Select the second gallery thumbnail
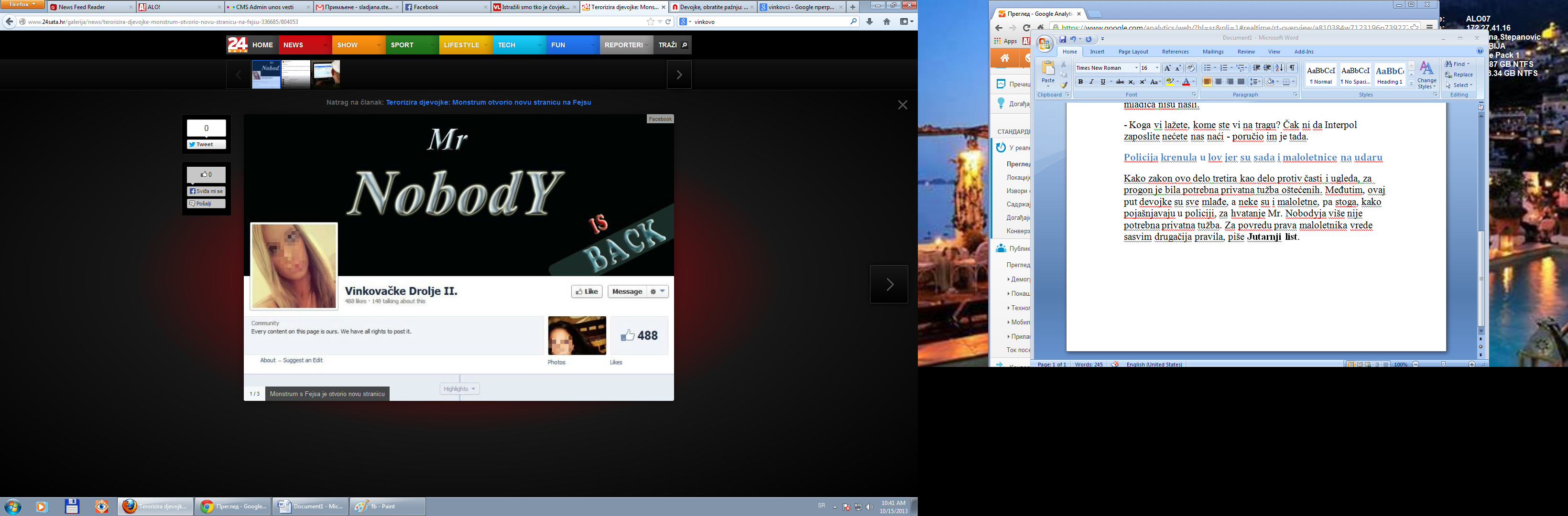Image resolution: width=1568 pixels, height=516 pixels. coord(296,74)
